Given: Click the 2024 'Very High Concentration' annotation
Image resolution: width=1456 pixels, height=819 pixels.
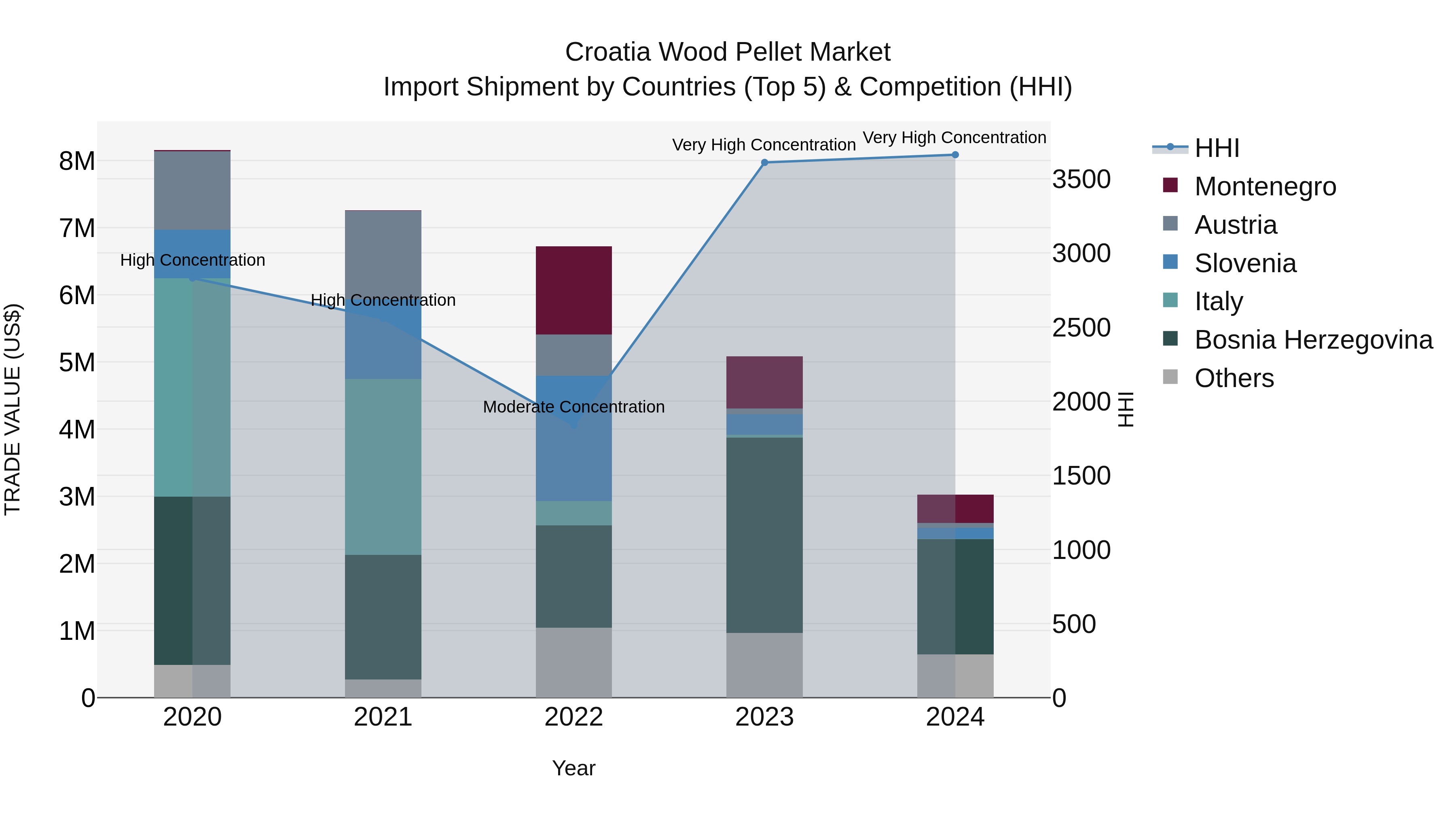Looking at the screenshot, I should 954,138.
